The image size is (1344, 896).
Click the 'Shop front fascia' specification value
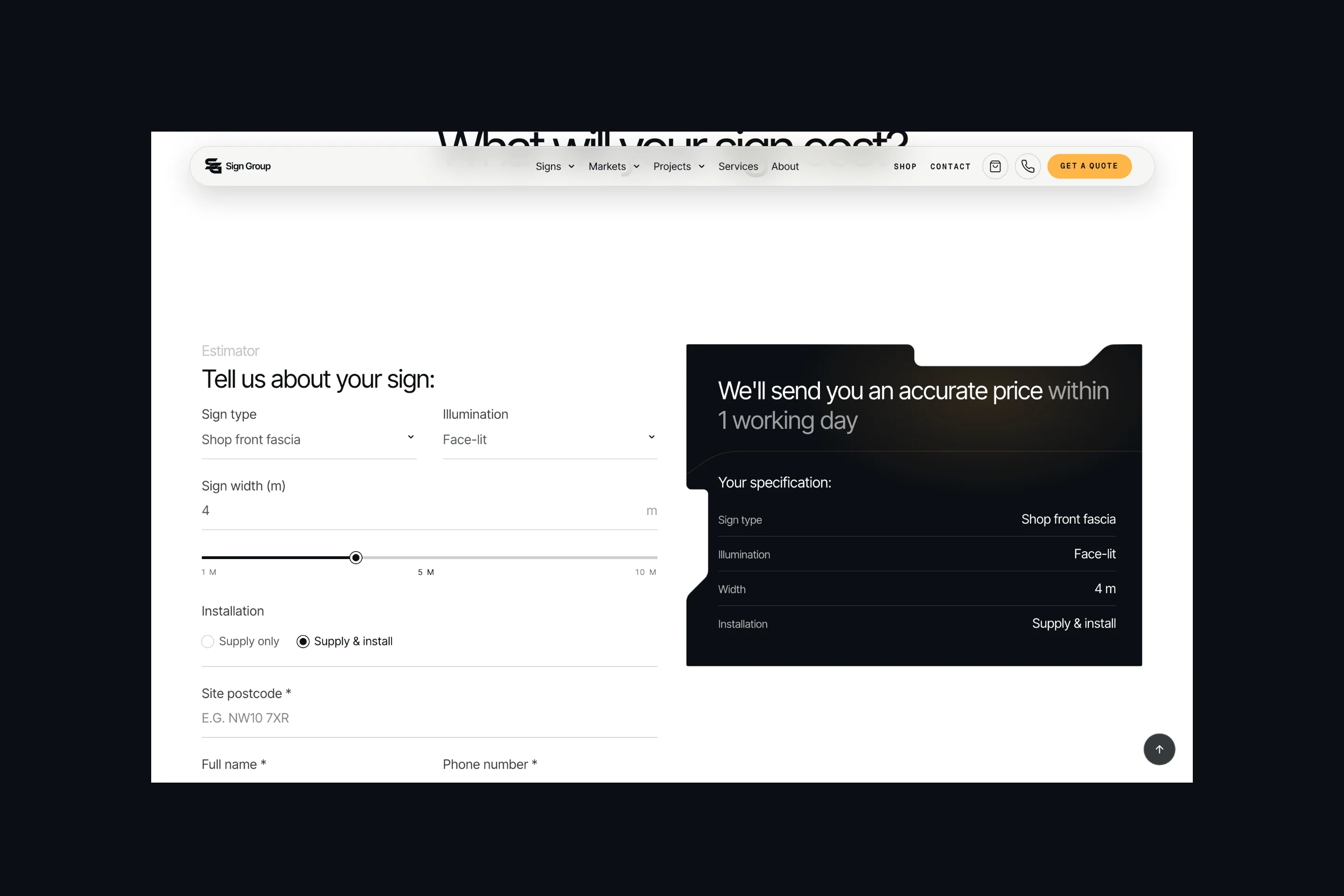click(x=1068, y=519)
